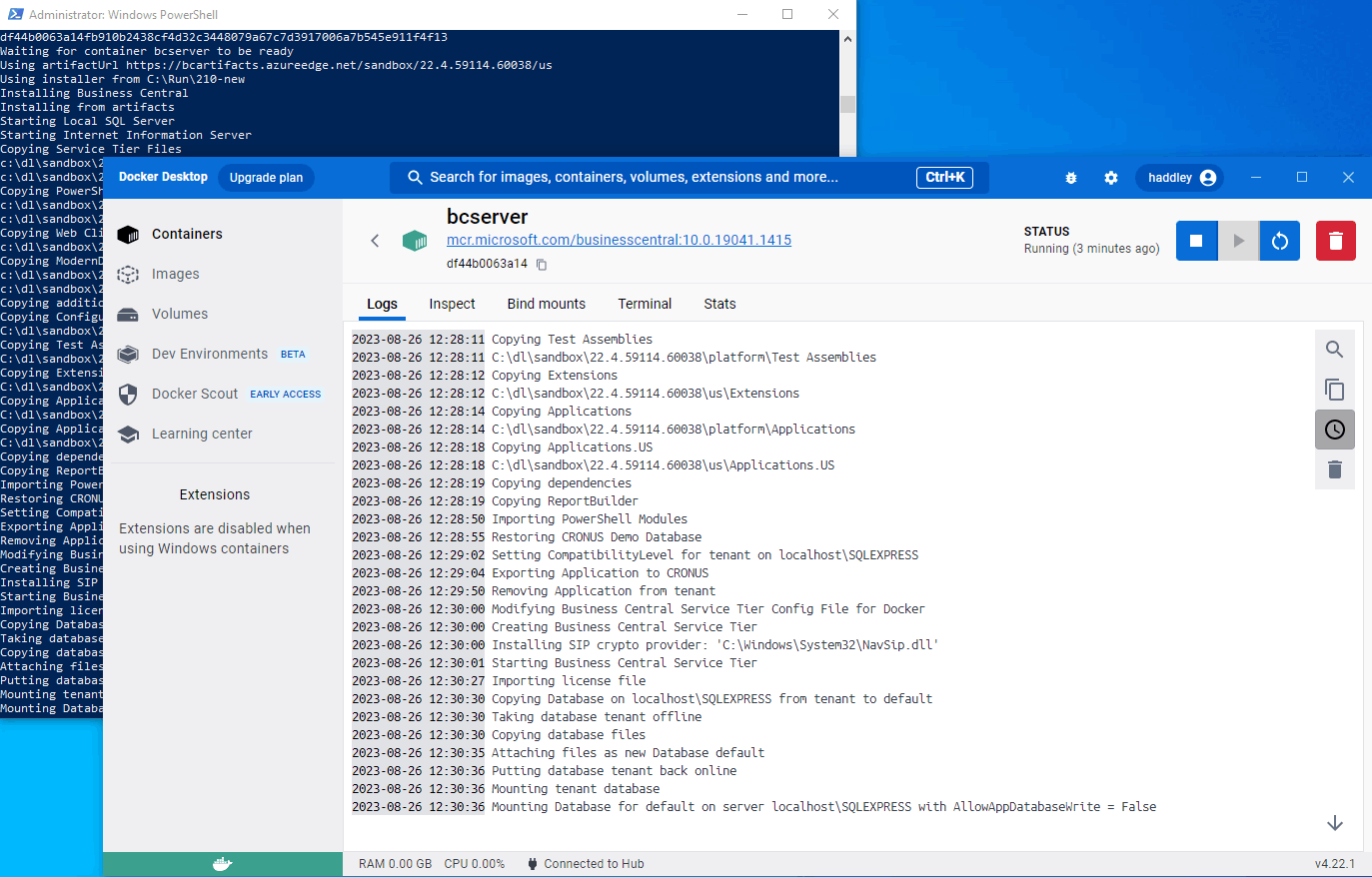Image resolution: width=1372 pixels, height=877 pixels.
Task: Open the Terminal tab
Action: click(645, 304)
